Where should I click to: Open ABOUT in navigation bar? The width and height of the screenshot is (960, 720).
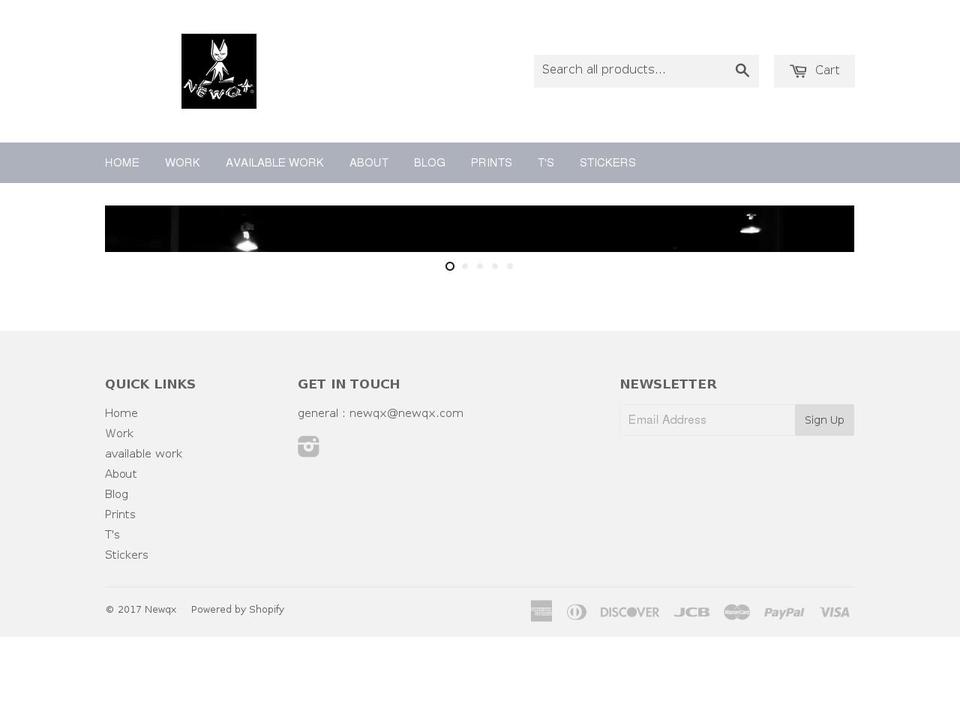click(369, 163)
